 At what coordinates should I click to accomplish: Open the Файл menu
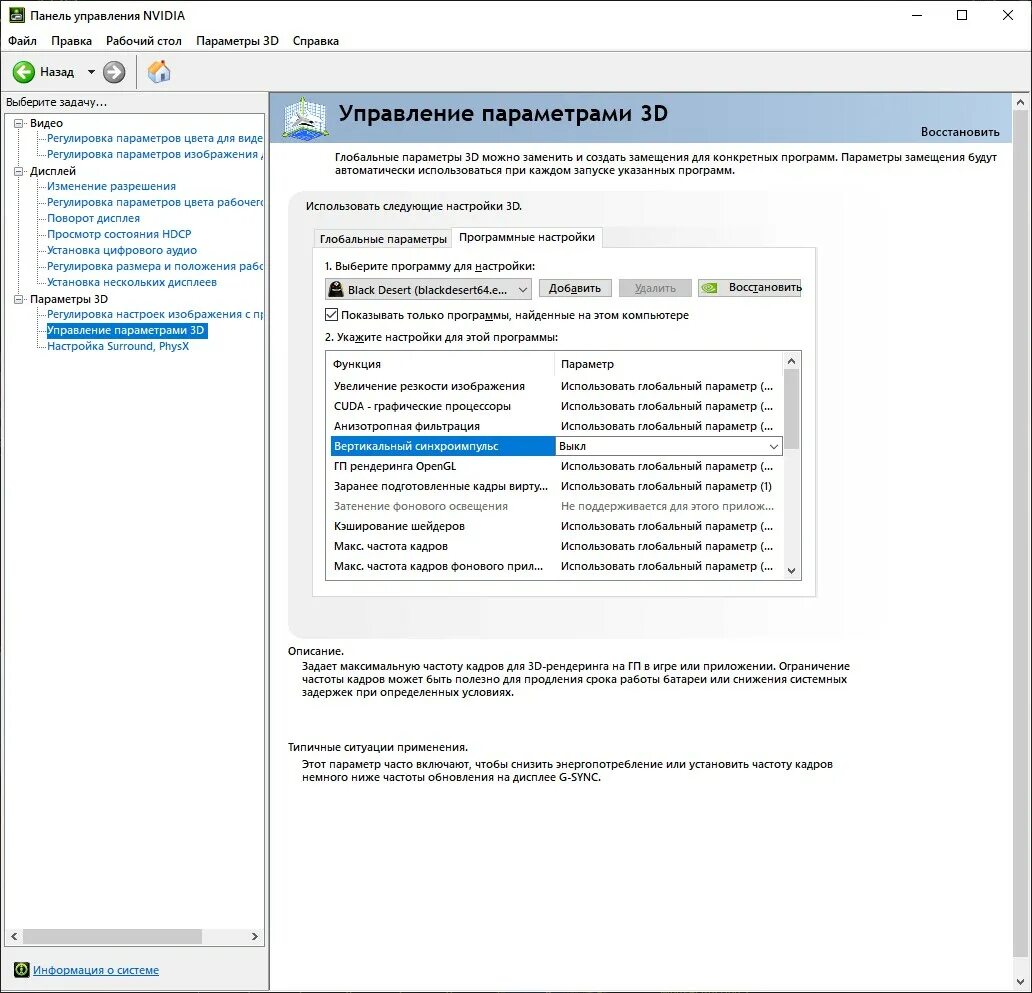[x=22, y=41]
